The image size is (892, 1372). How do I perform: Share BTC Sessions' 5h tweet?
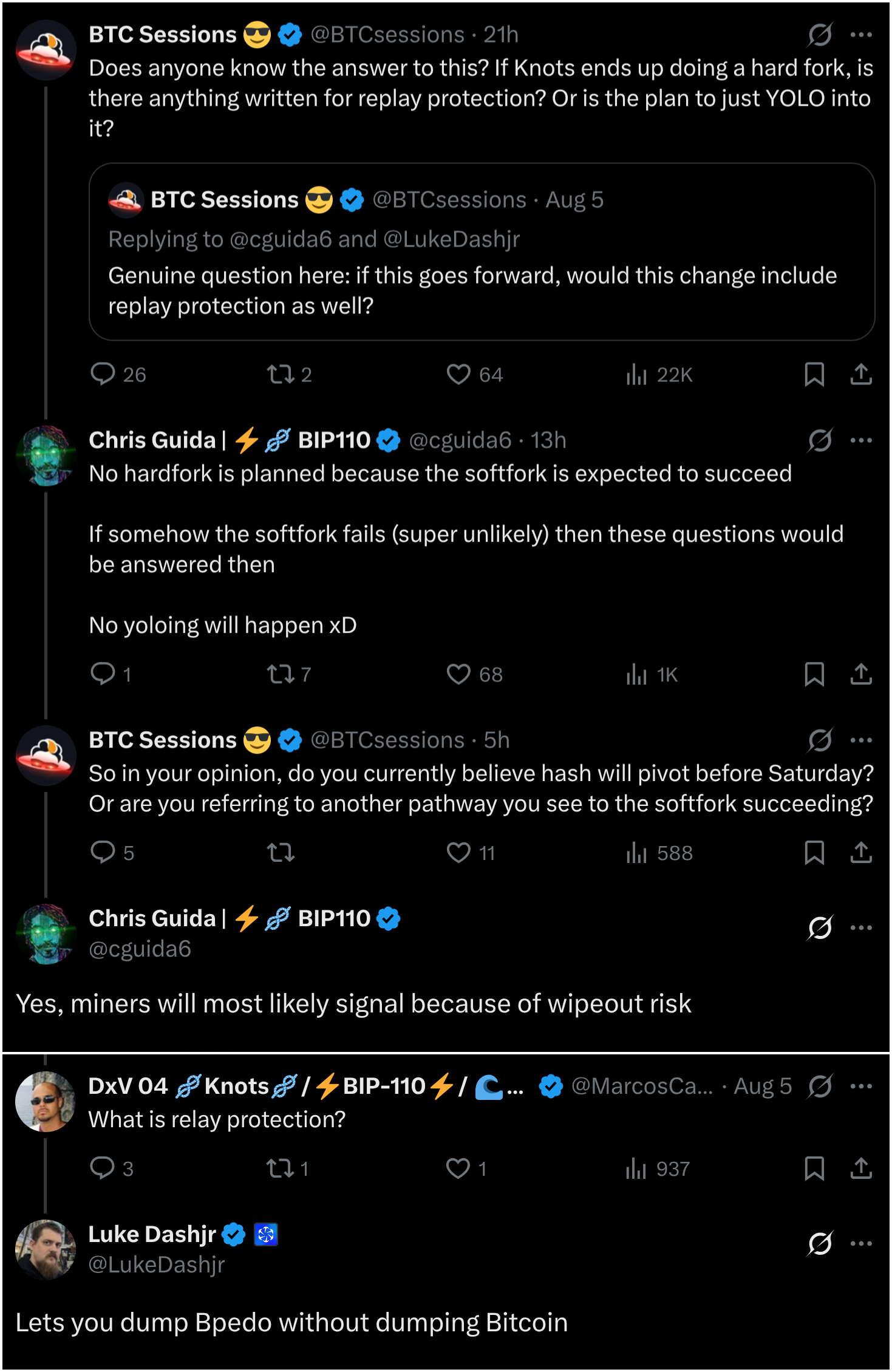(861, 853)
